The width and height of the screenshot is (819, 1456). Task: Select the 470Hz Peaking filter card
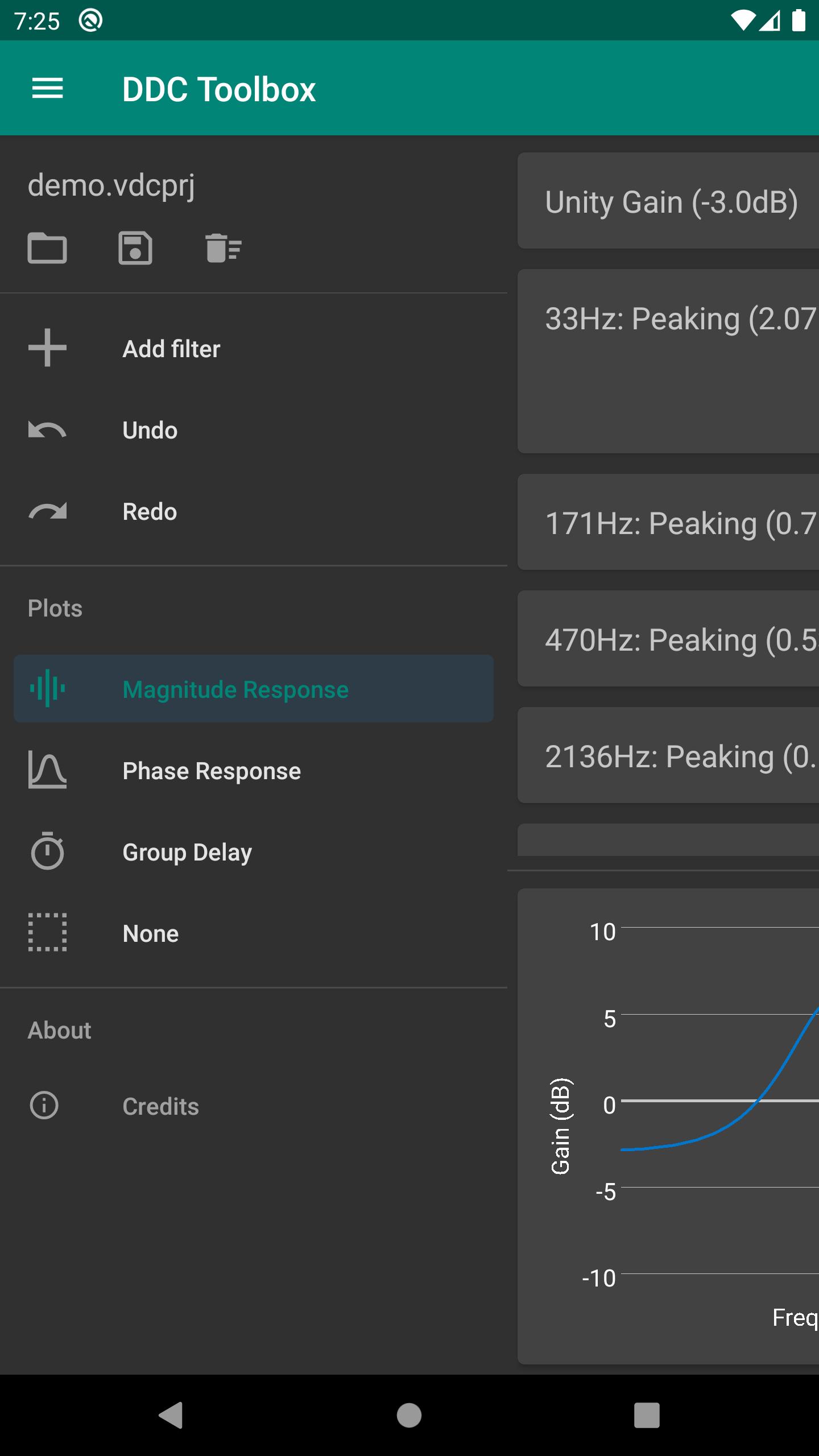click(668, 639)
